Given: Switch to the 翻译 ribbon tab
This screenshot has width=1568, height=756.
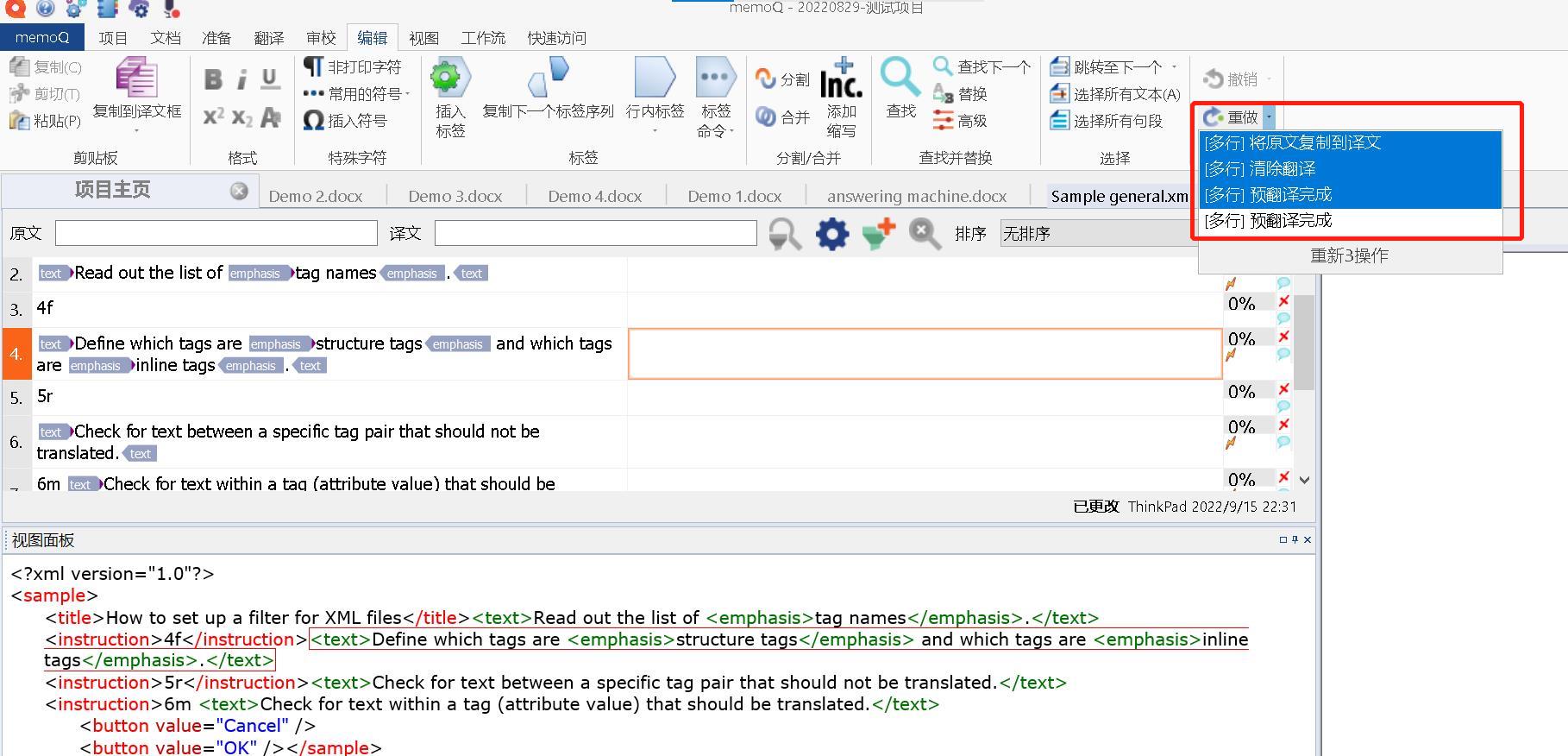Looking at the screenshot, I should 269,38.
